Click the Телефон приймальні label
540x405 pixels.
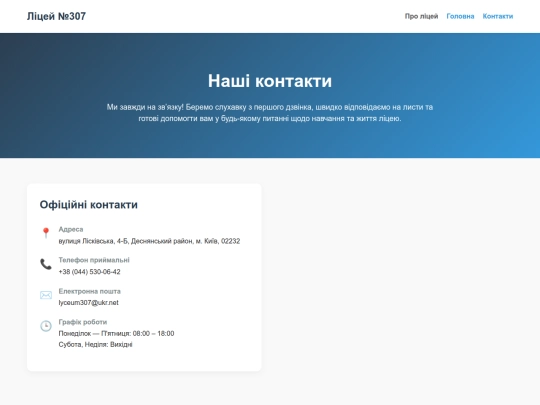click(94, 260)
